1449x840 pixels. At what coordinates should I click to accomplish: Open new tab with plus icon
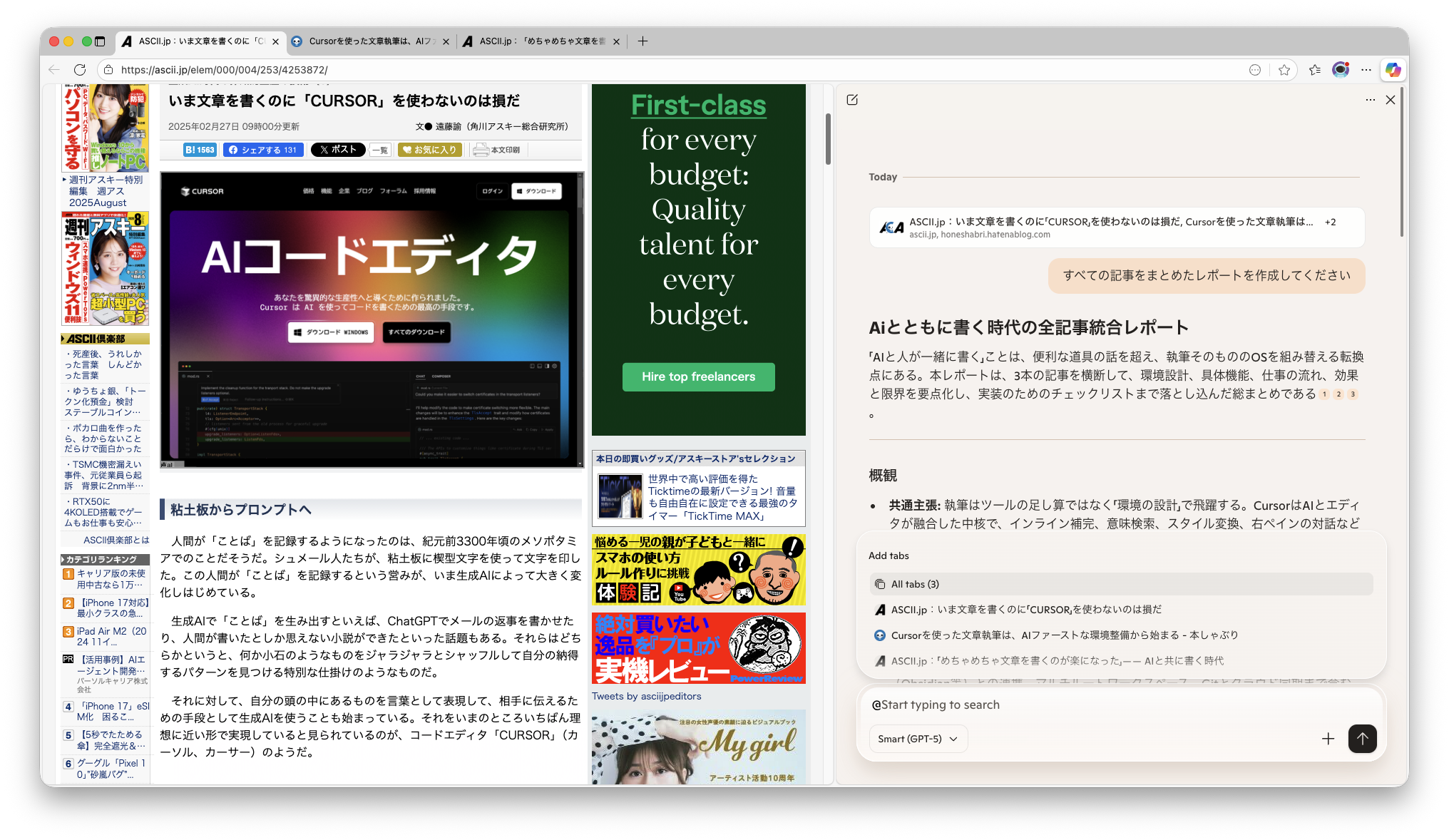pos(642,41)
